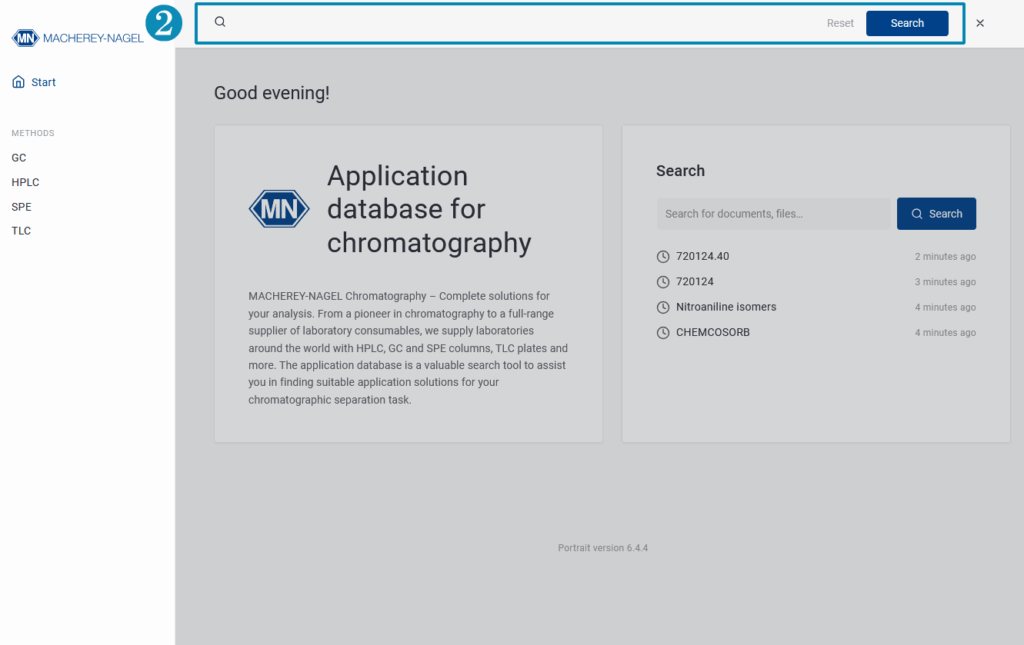Open the GC methods section
The image size is (1024, 645).
pos(19,158)
